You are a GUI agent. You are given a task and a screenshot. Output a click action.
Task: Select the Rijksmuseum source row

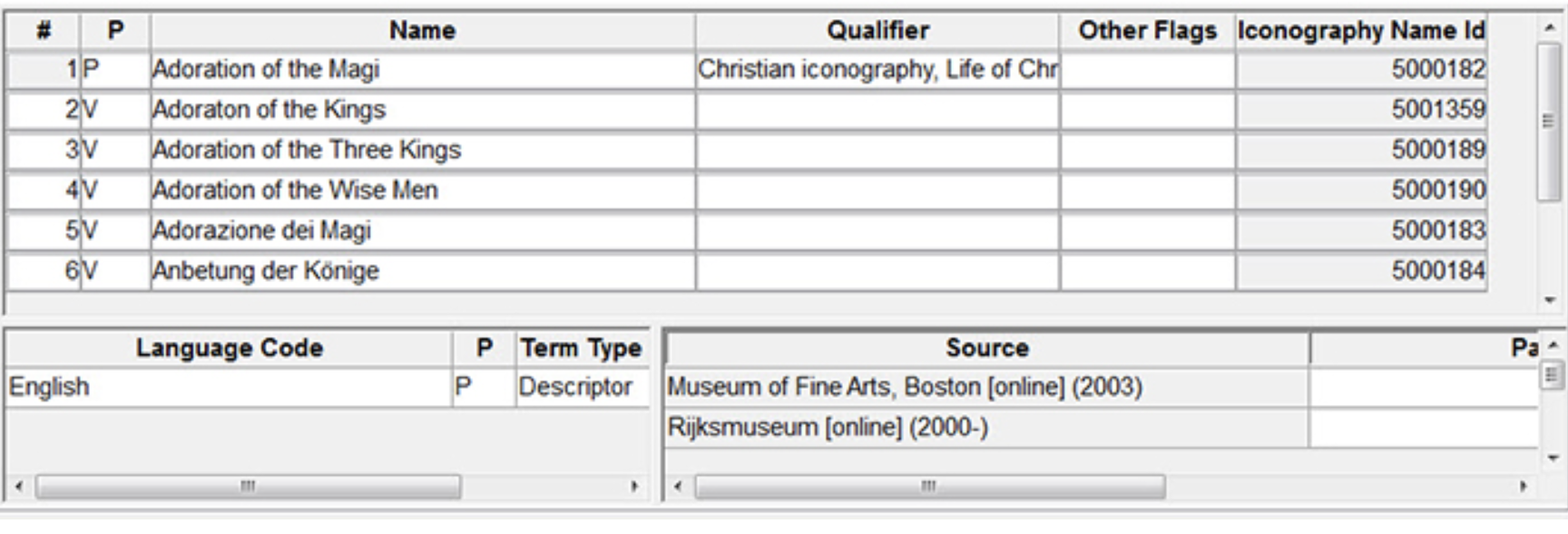(x=828, y=427)
